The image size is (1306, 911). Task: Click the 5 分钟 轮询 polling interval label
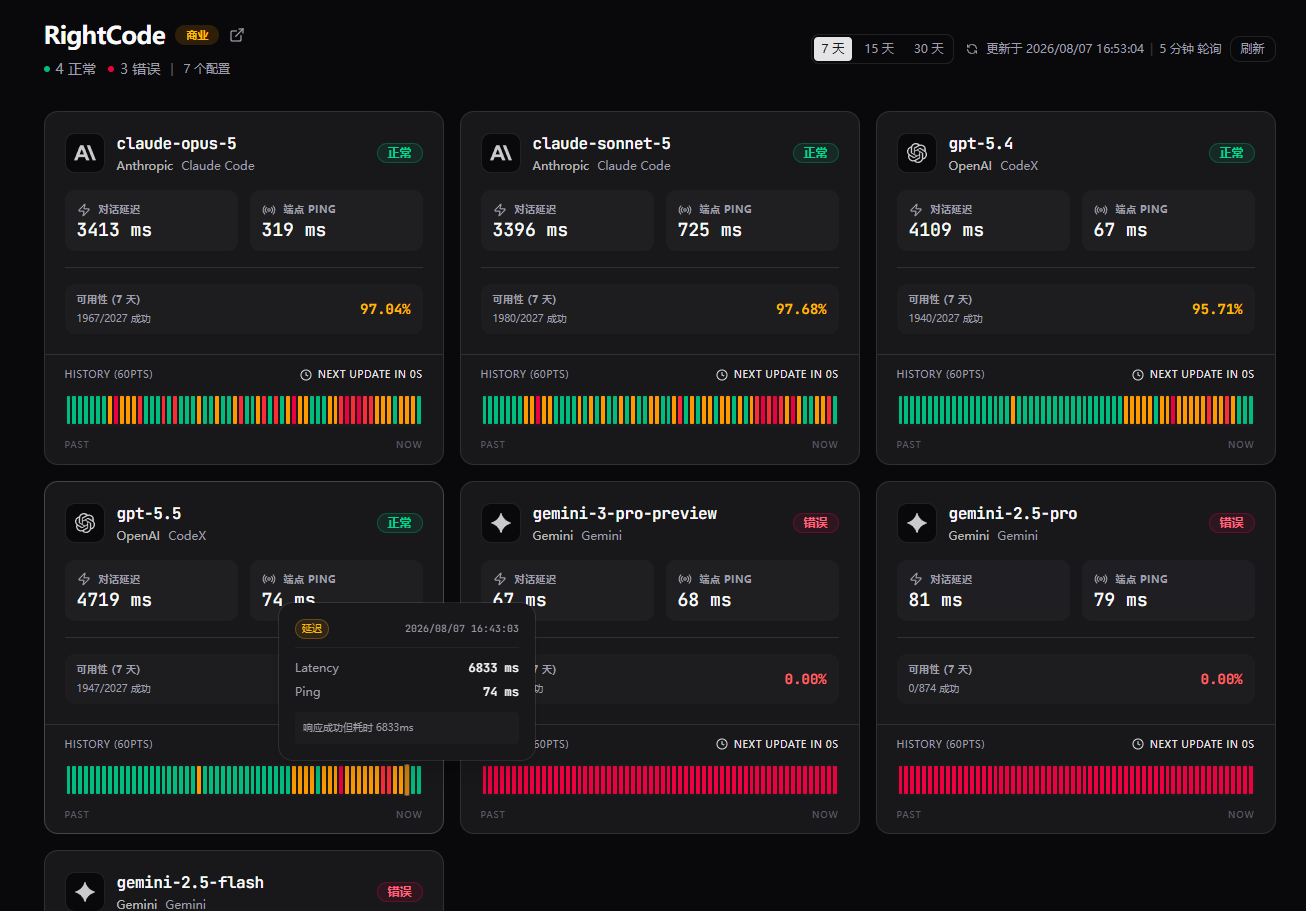click(1190, 49)
